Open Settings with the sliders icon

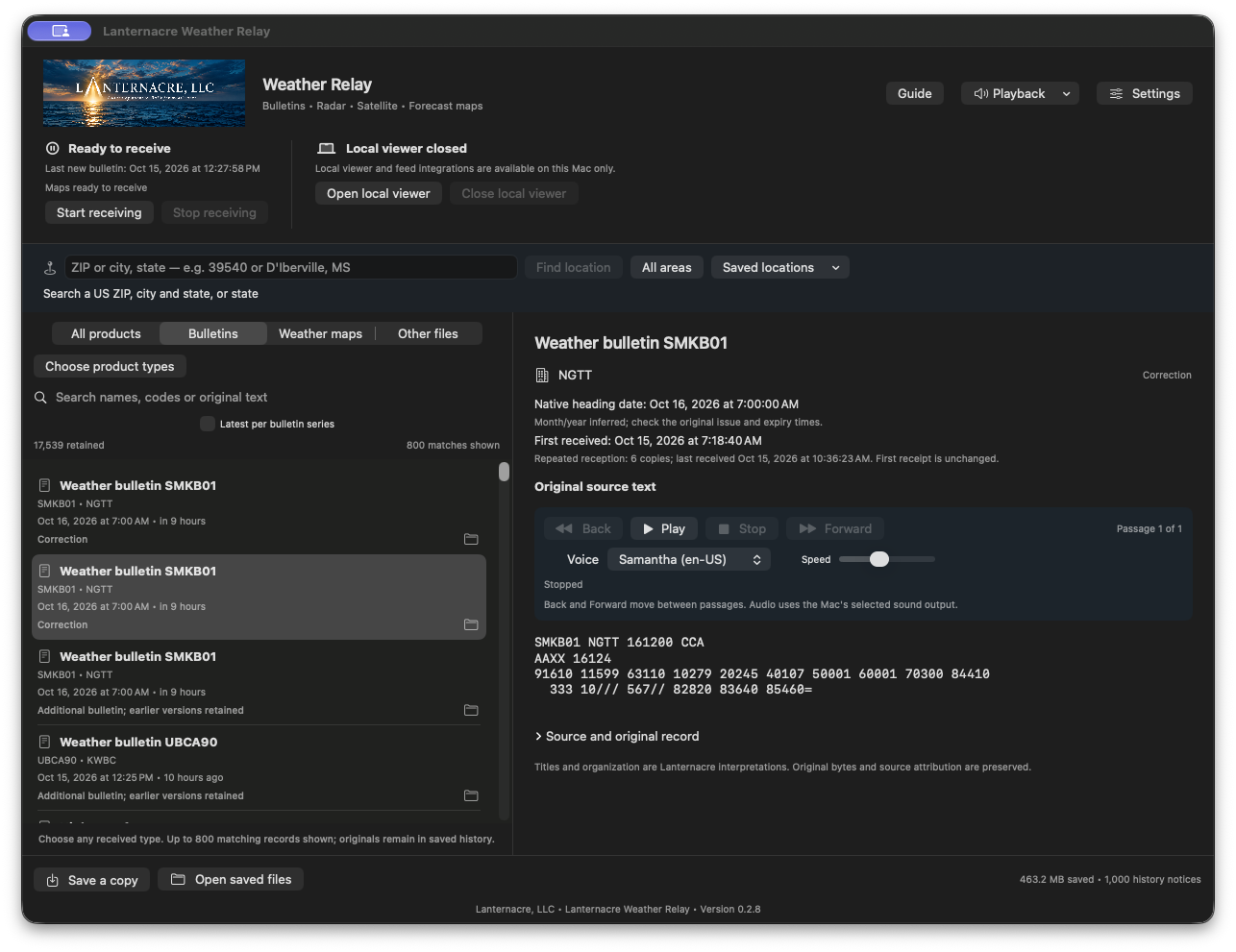(1145, 93)
